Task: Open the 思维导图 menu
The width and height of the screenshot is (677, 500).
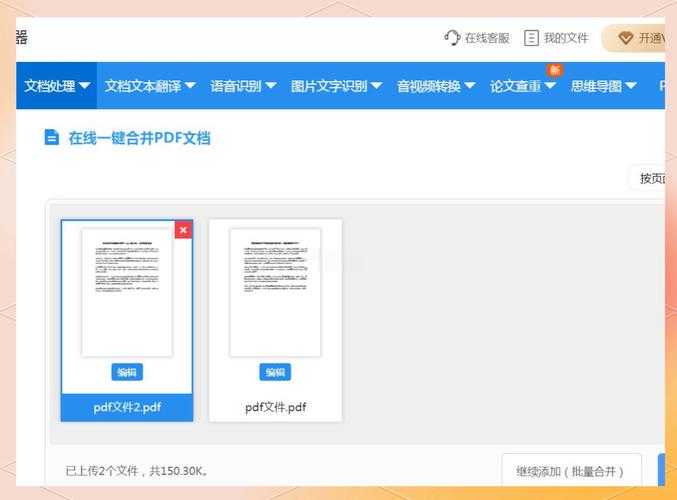Action: click(604, 85)
